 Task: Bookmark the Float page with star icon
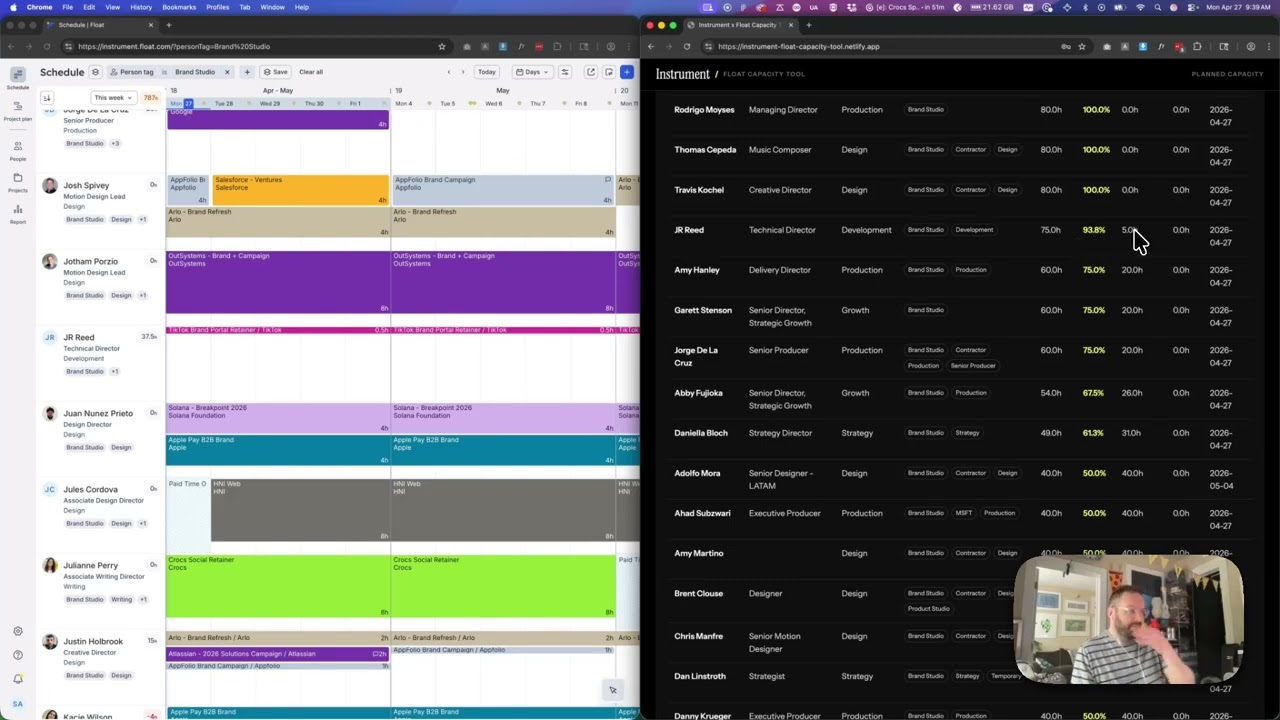[x=442, y=46]
